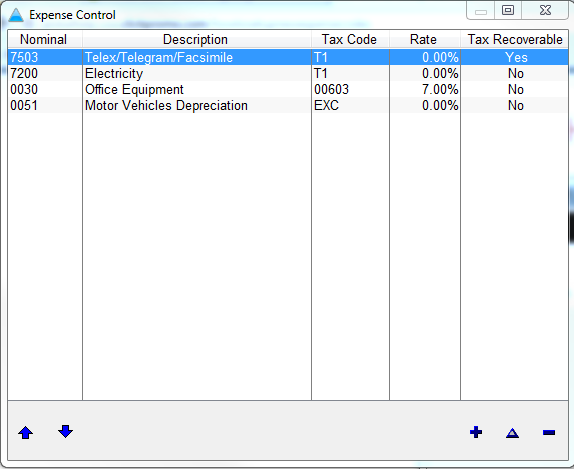Click tax code 00603 cell
Viewport: 574px width, 469px height.
350,90
